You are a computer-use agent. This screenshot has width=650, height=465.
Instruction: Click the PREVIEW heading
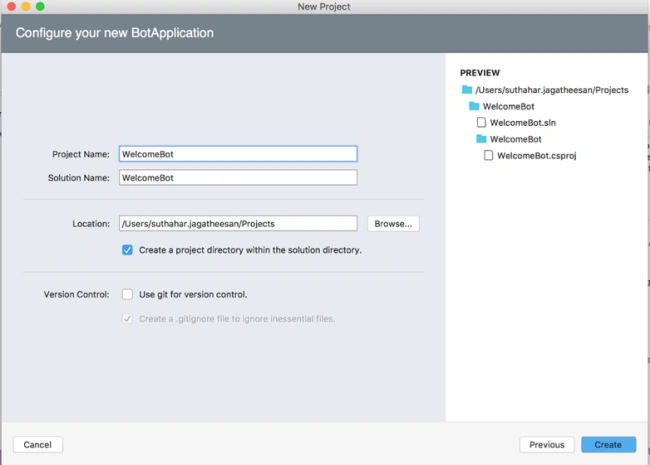[x=480, y=73]
